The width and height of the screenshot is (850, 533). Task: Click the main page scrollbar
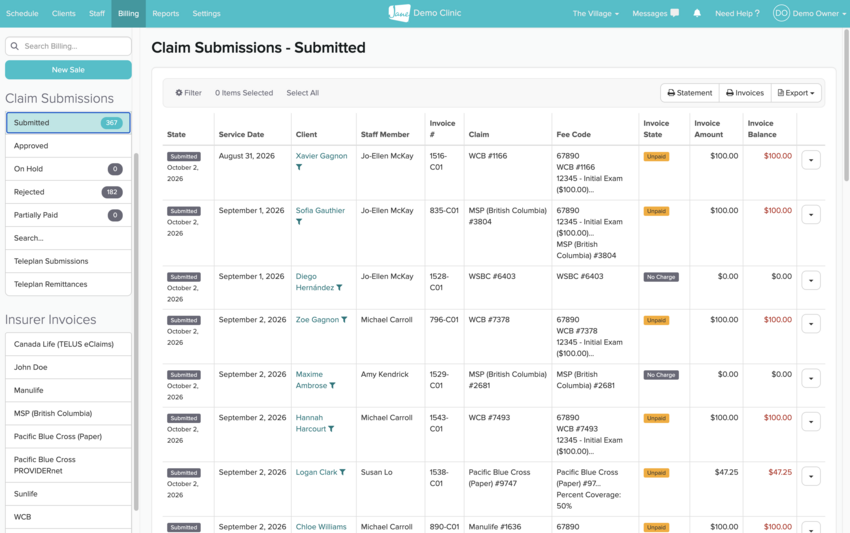point(846,105)
